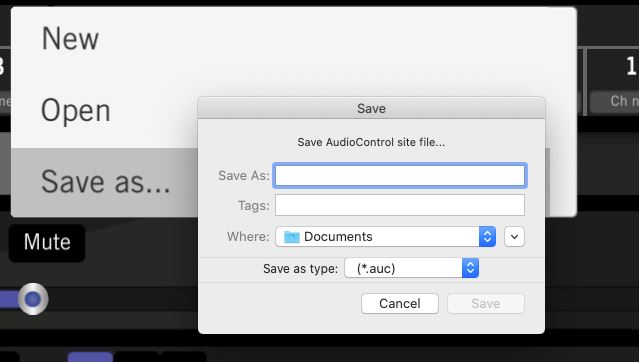The height and width of the screenshot is (363, 640).
Task: Select the Save as... menu entry
Action: click(x=106, y=182)
